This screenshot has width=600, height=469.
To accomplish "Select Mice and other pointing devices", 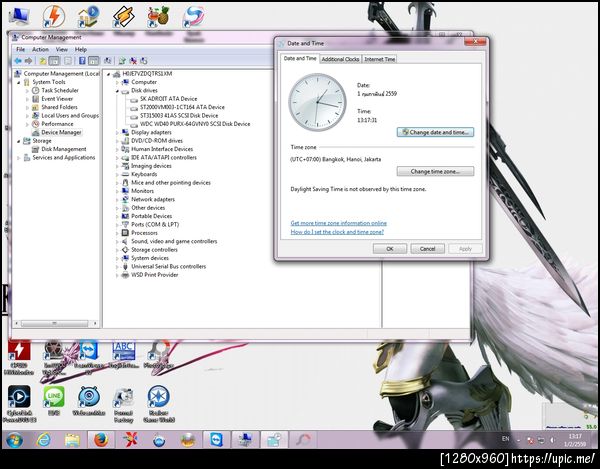I will 171,183.
